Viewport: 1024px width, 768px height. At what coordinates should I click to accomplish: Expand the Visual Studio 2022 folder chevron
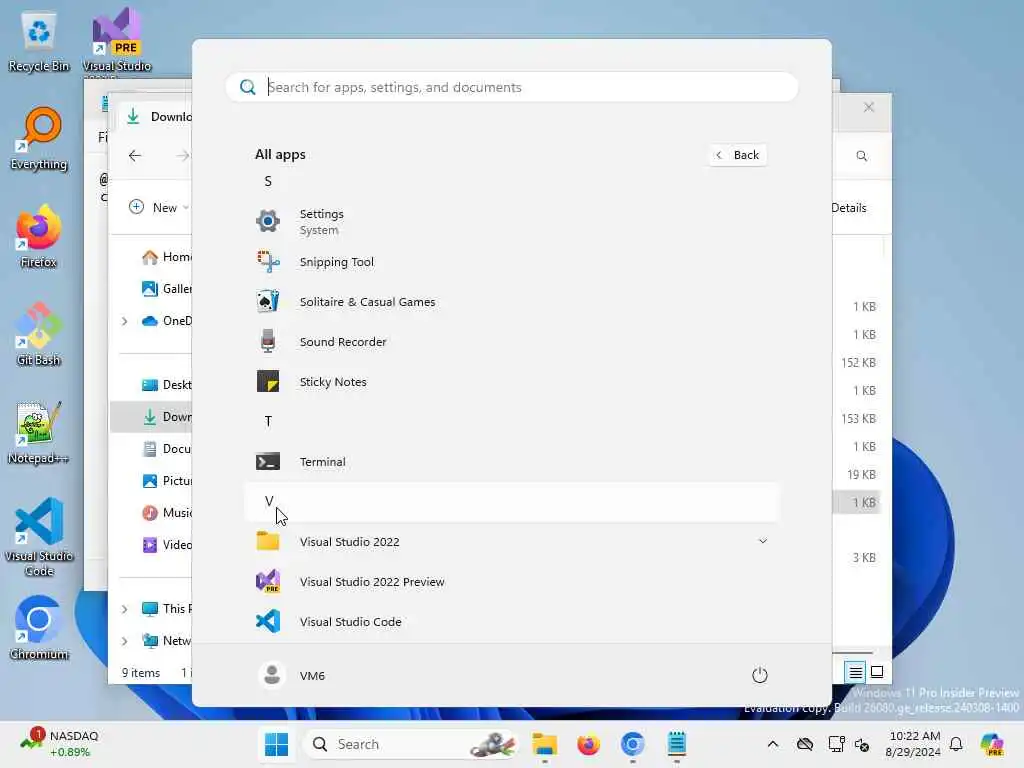point(762,541)
